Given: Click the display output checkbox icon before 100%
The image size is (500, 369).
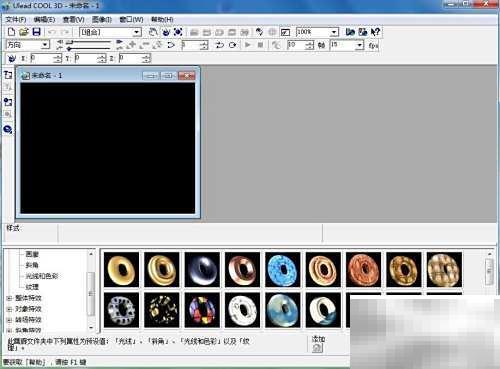Looking at the screenshot, I should coord(285,32).
